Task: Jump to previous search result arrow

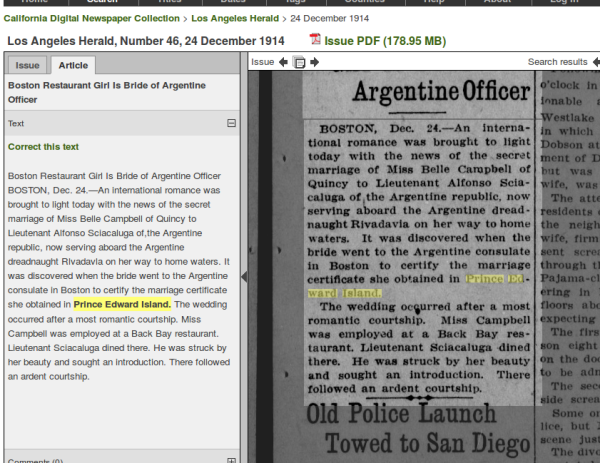Action: coord(597,62)
